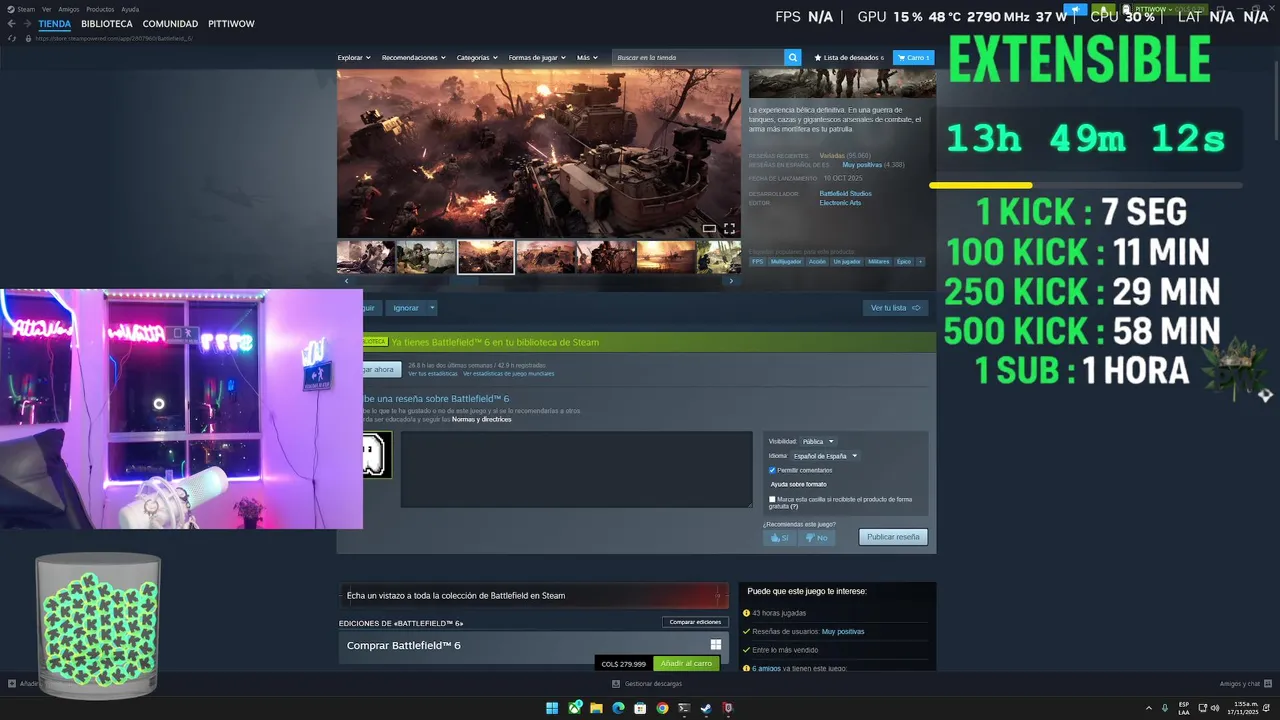Screen dimensions: 1280x720
Task: Open the BIBLIOTECA tab
Action: (x=107, y=23)
